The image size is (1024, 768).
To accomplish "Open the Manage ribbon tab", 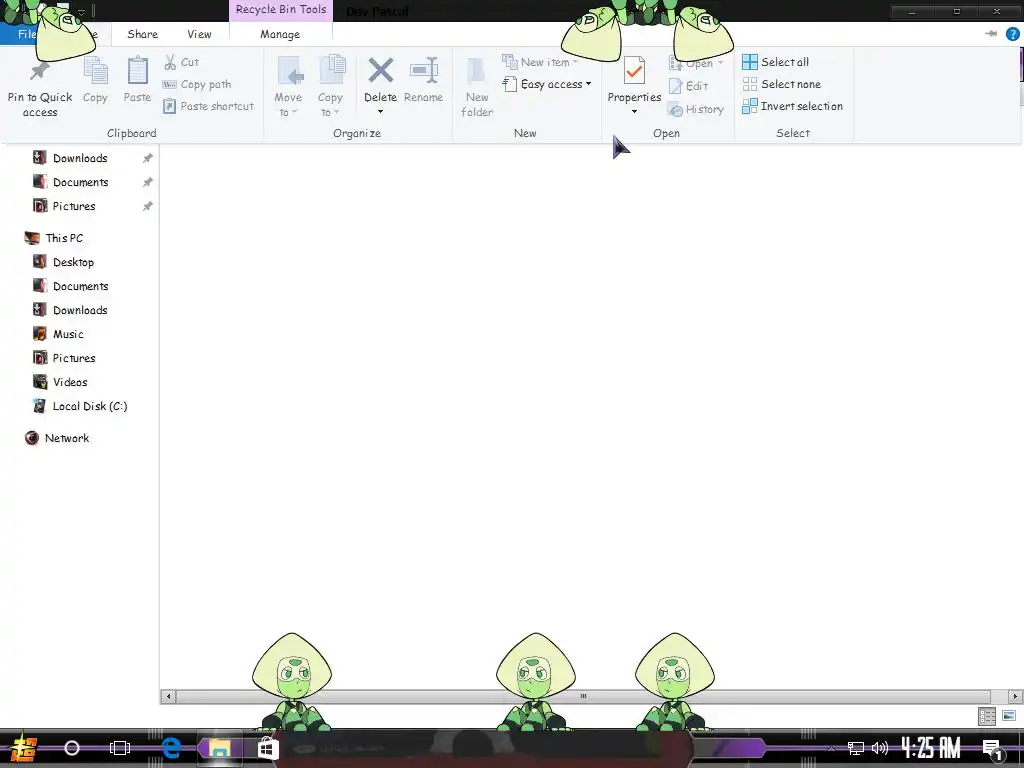I will coord(280,34).
